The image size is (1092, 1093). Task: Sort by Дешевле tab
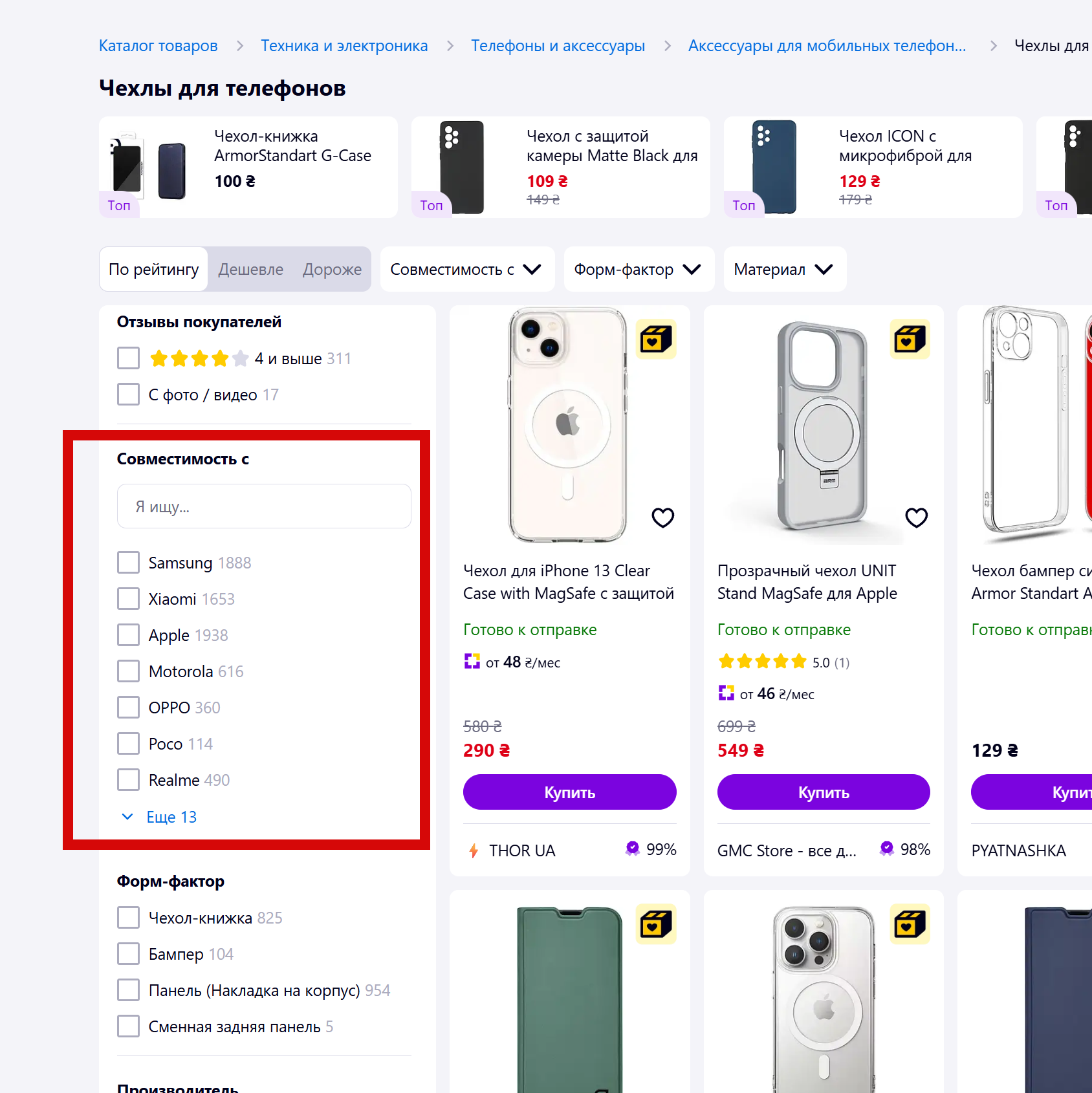tap(250, 269)
